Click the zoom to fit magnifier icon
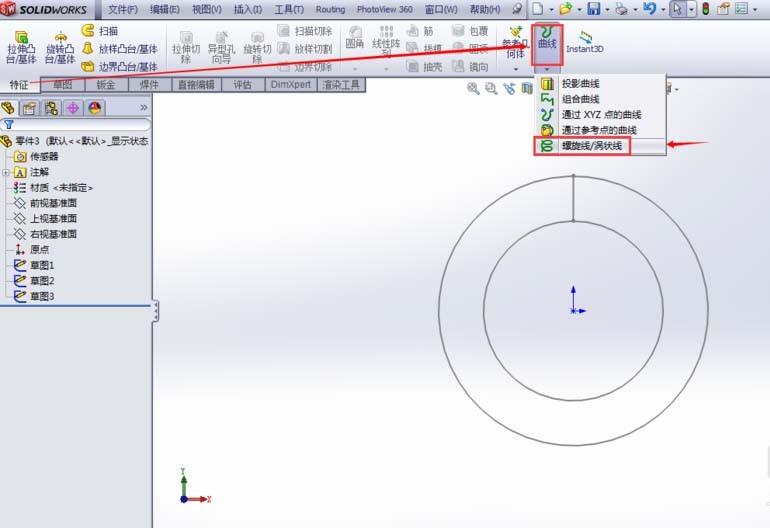The image size is (770, 528). [473, 88]
